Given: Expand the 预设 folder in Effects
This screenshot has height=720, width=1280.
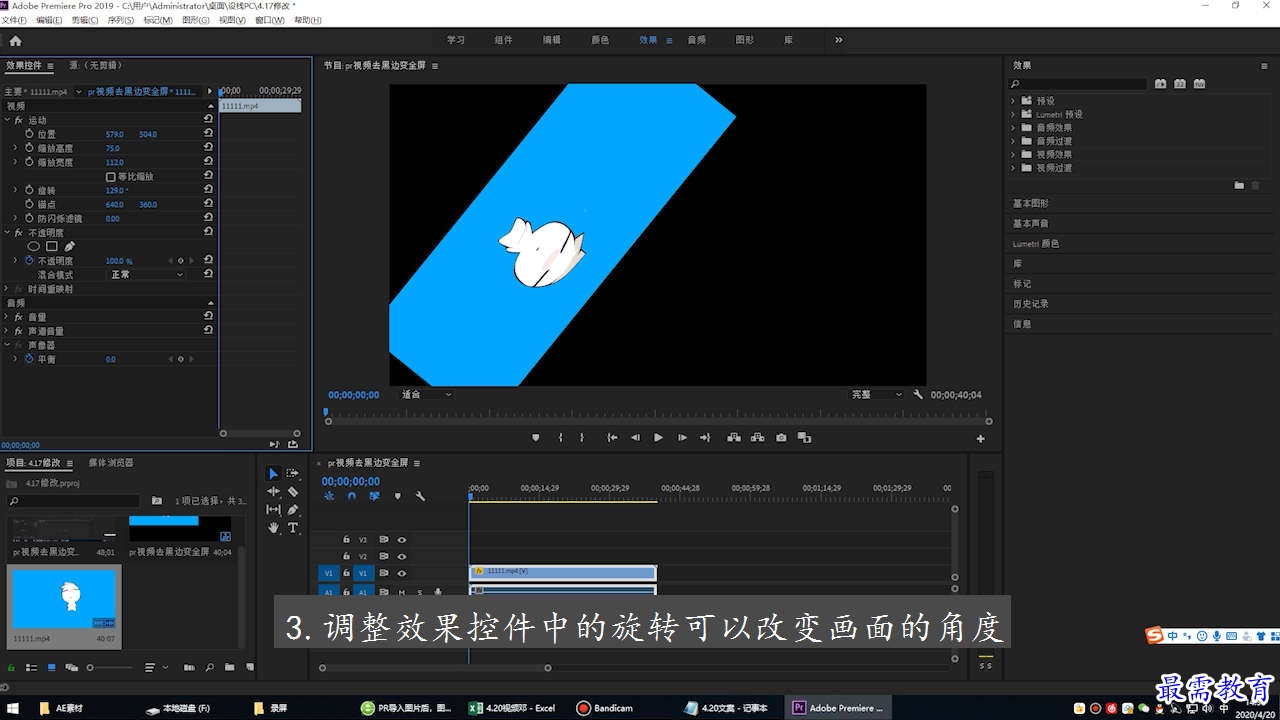Looking at the screenshot, I should [1013, 100].
